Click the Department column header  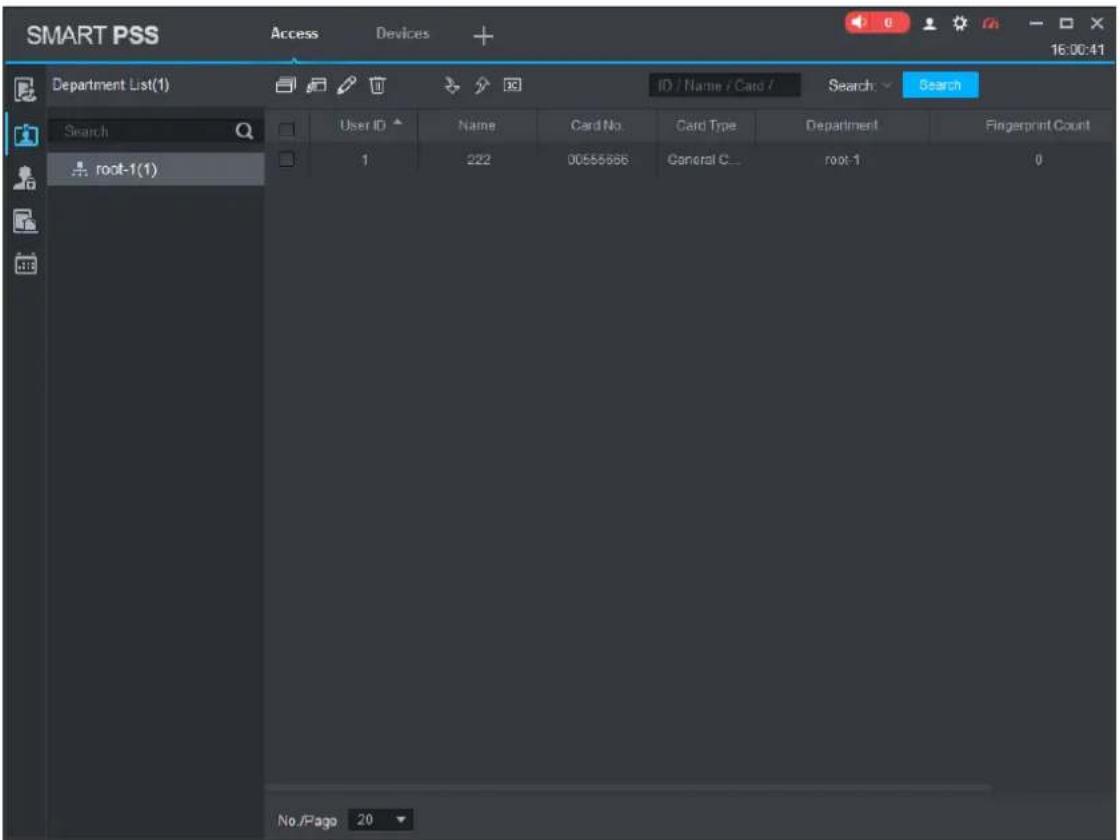pyautogui.click(x=842, y=125)
